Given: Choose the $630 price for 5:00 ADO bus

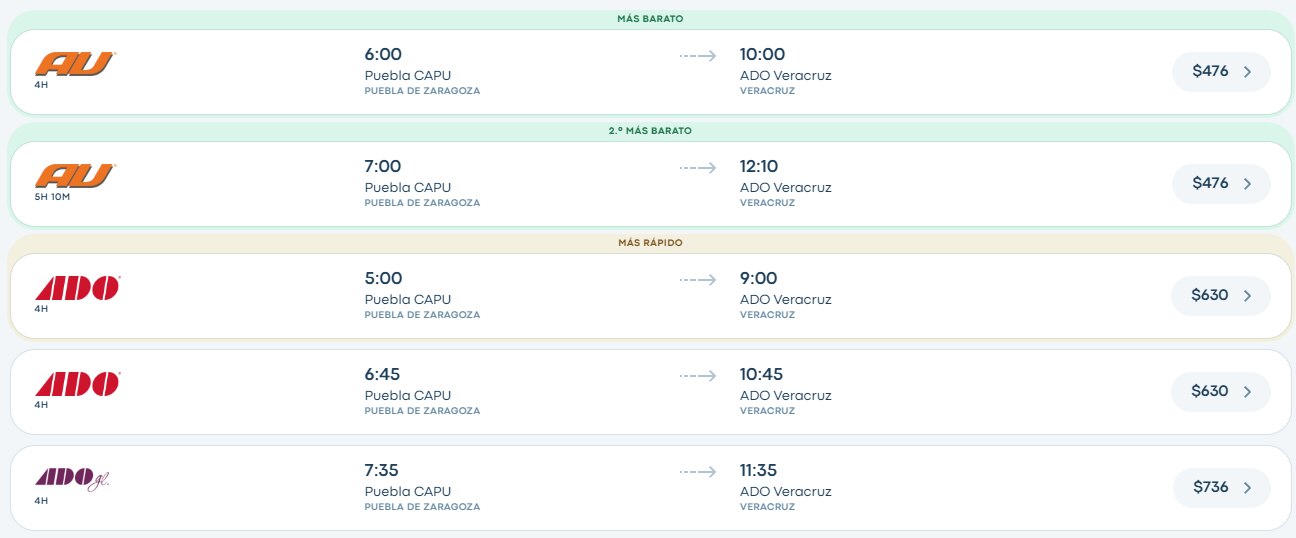Looking at the screenshot, I should (x=1221, y=296).
